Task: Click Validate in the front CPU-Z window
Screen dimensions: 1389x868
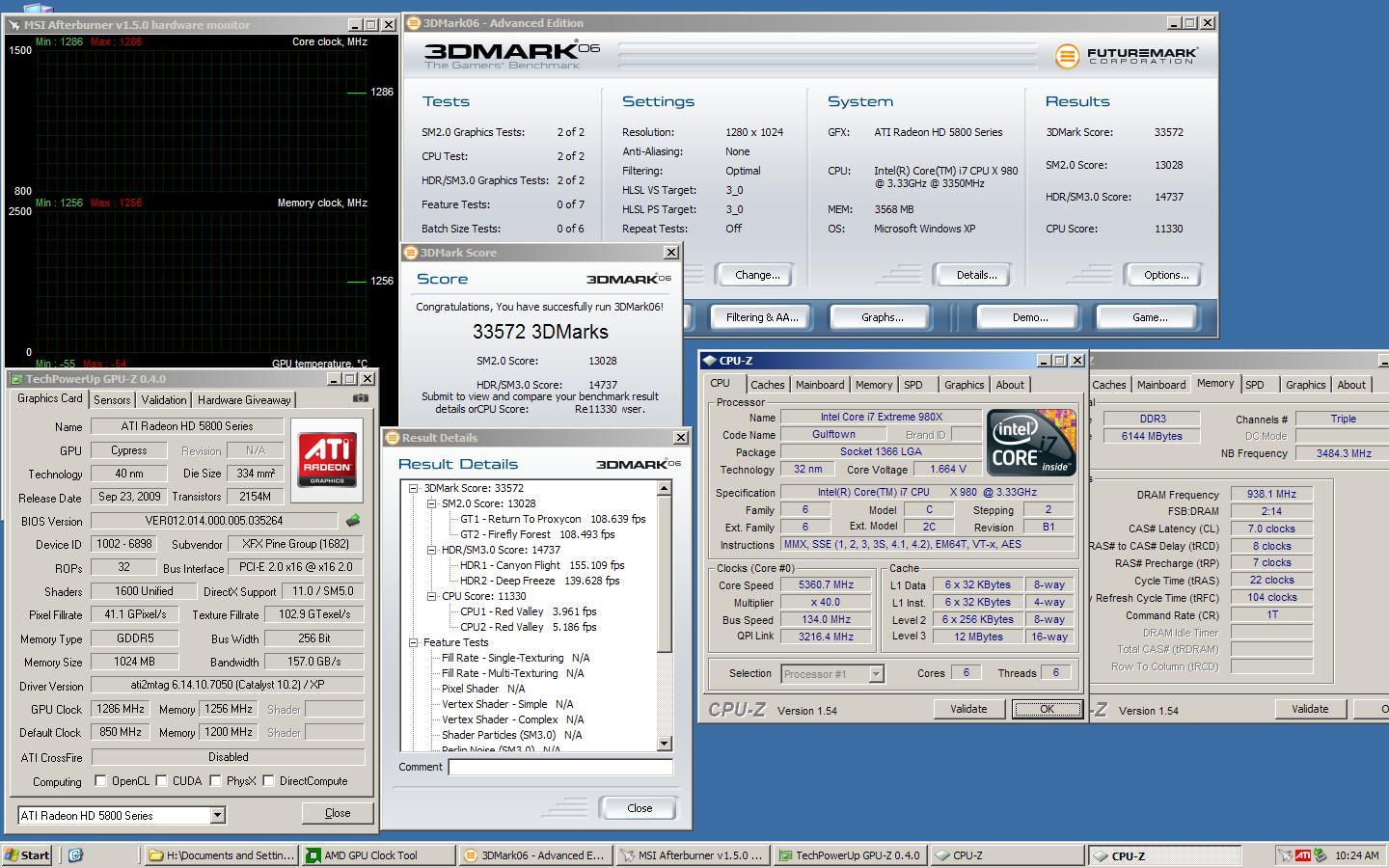Action: tap(968, 709)
